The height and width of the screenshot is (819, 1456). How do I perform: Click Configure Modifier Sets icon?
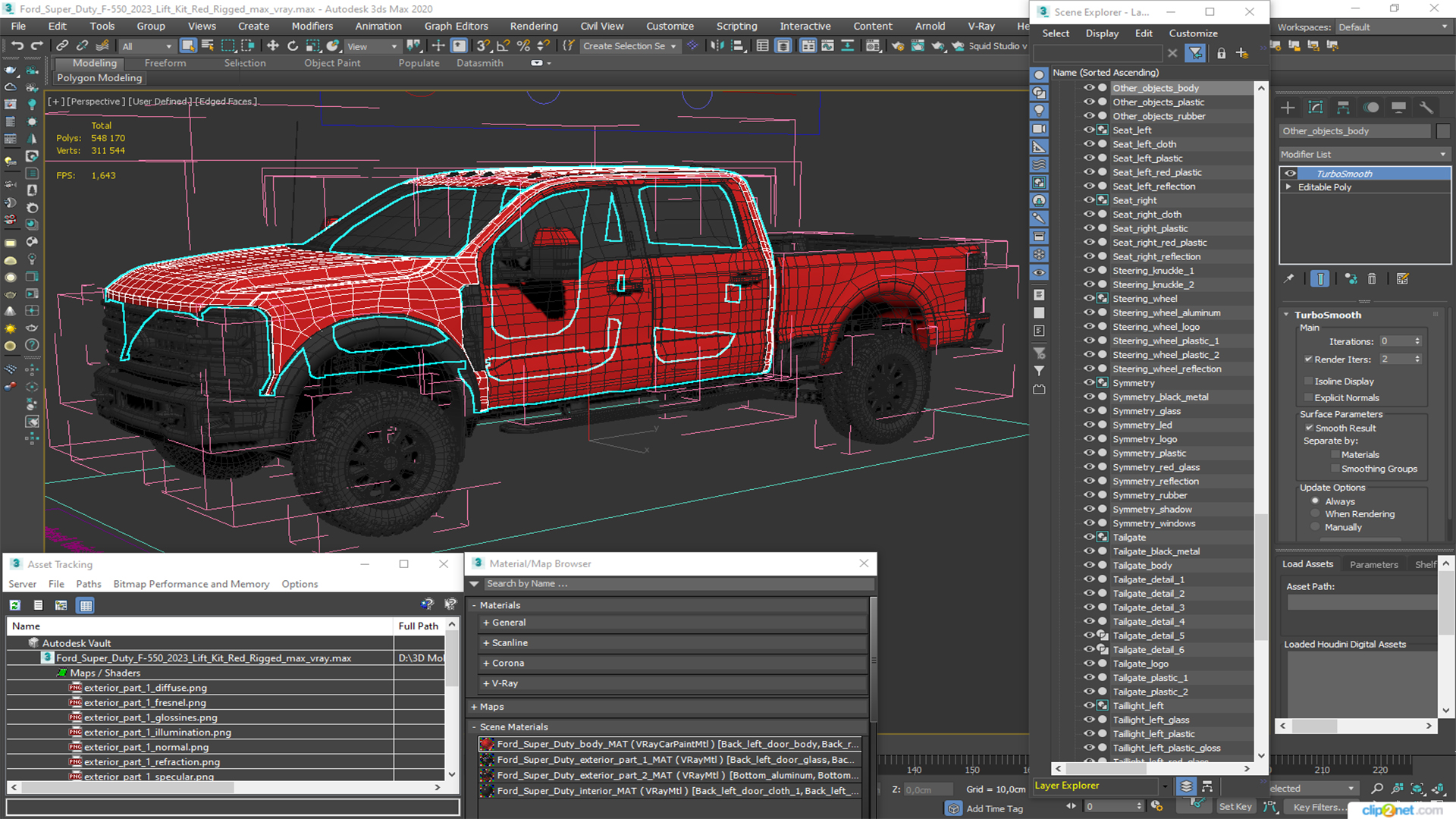coord(1402,279)
